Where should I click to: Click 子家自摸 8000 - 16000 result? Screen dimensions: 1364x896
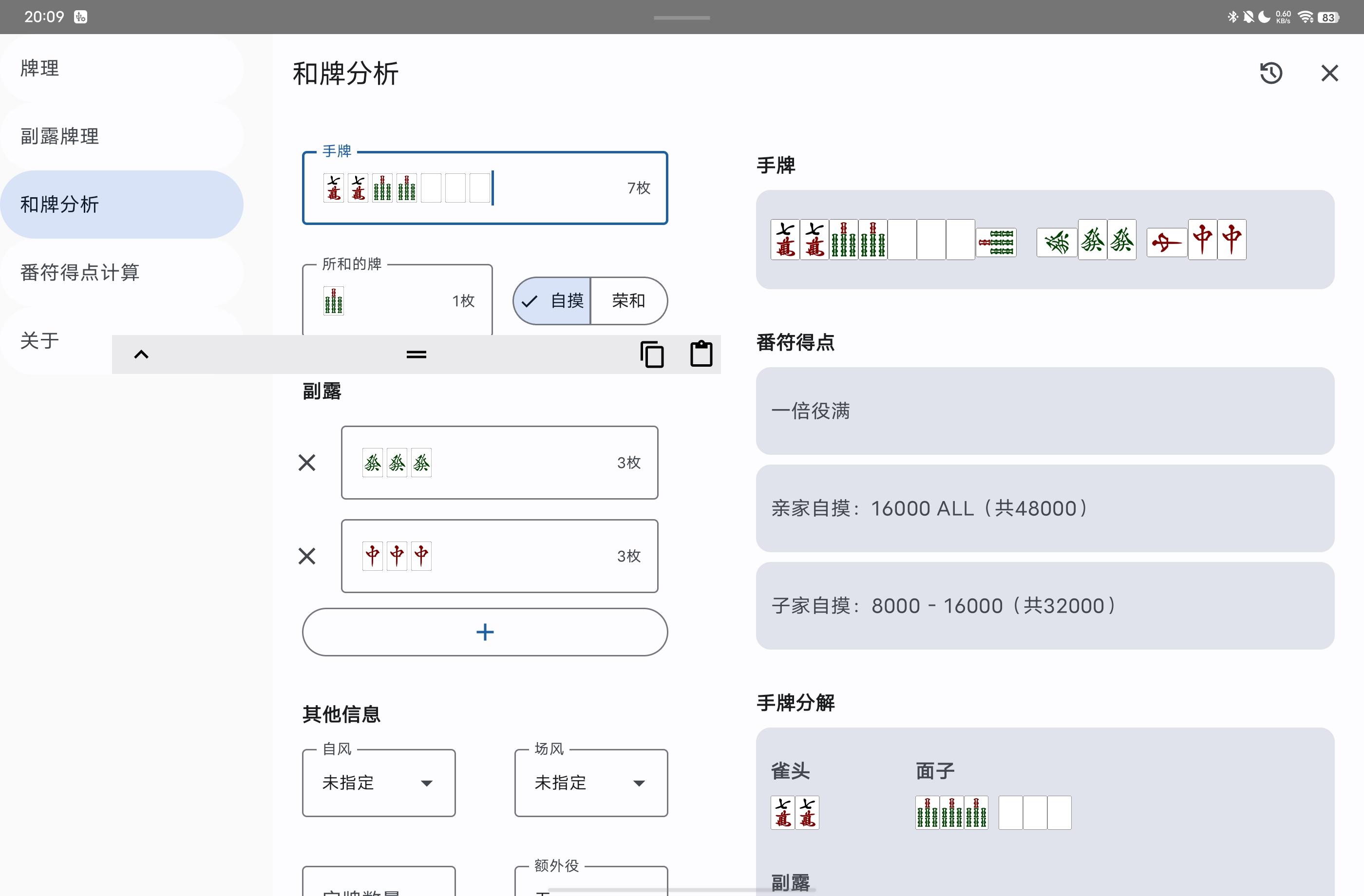[x=1045, y=606]
